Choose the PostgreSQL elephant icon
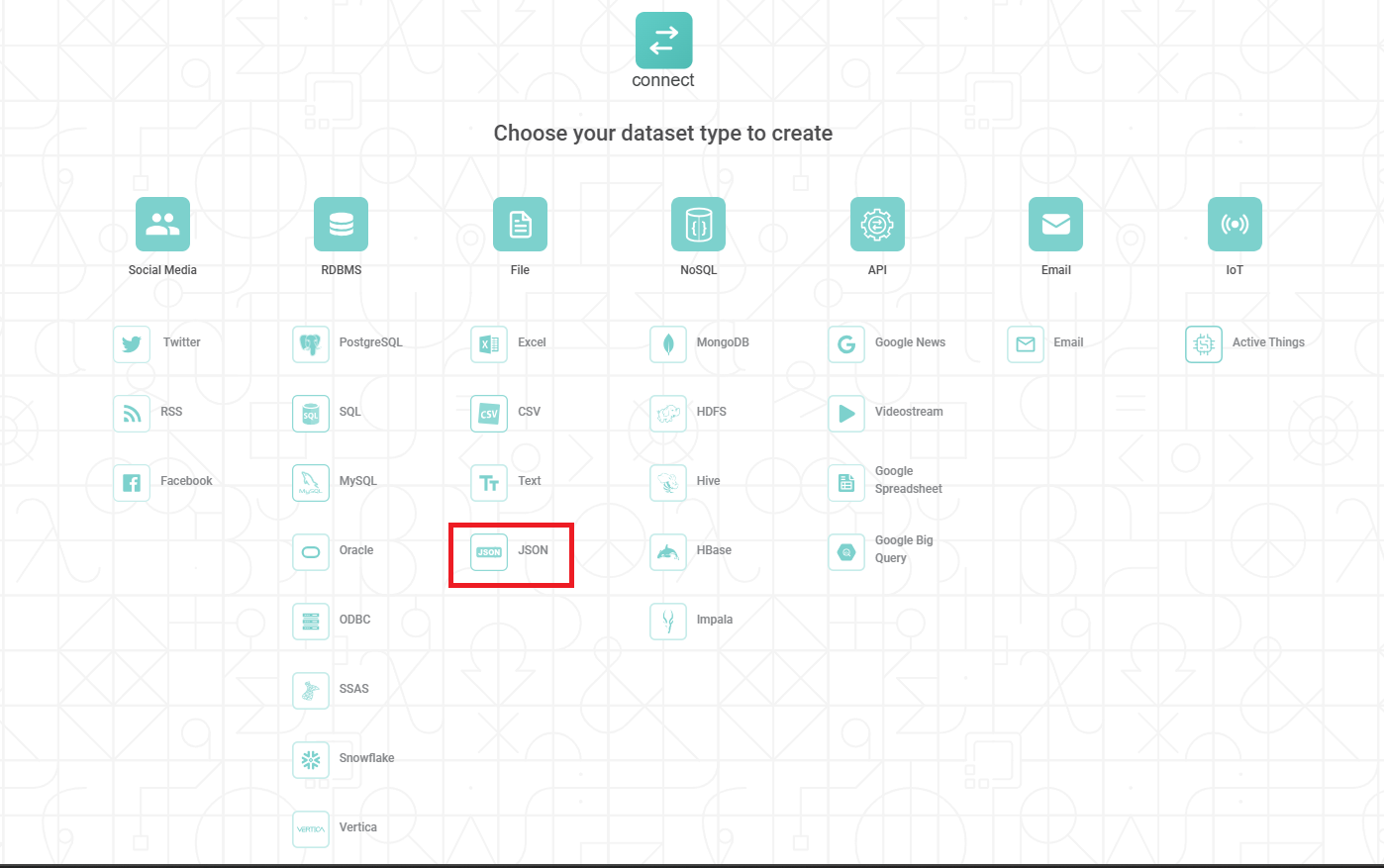 click(x=311, y=344)
